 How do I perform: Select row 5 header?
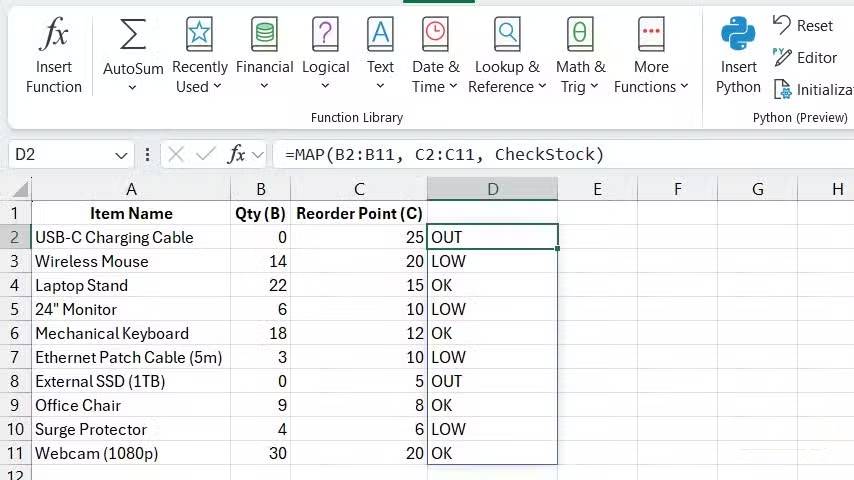pyautogui.click(x=15, y=309)
